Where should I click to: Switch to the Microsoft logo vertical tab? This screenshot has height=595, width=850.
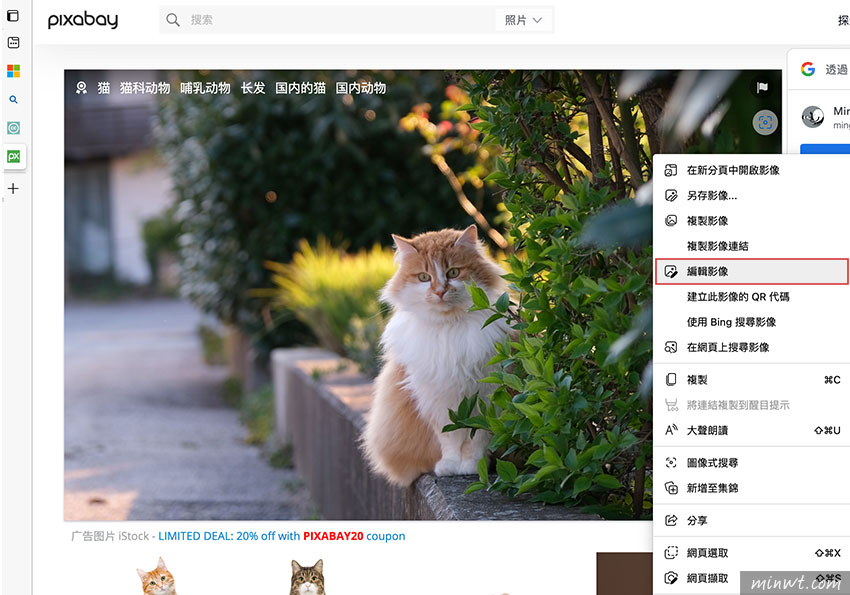(x=13, y=71)
